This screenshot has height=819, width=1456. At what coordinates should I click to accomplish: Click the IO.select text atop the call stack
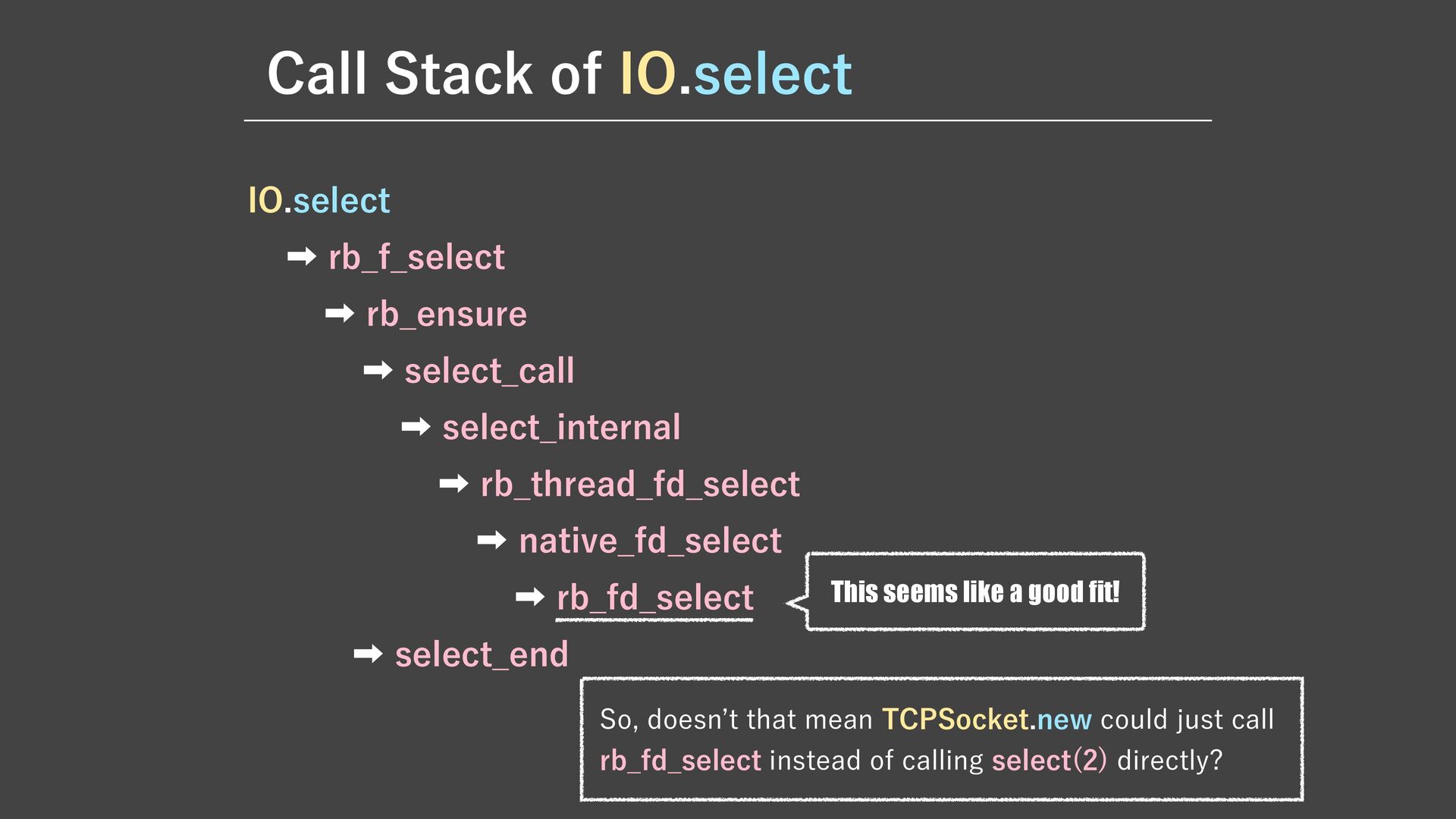(318, 200)
